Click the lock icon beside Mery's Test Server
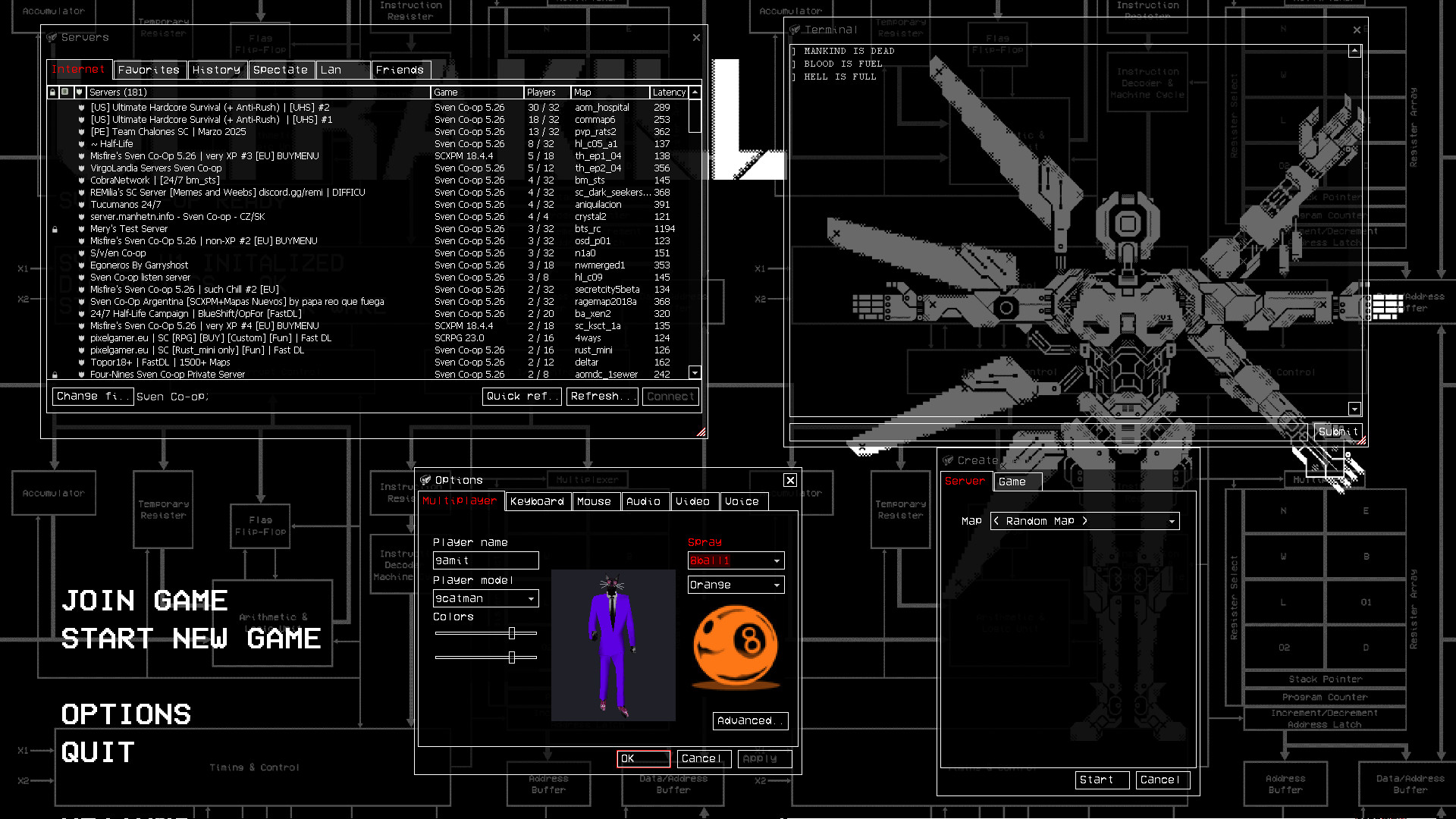Viewport: 1456px width, 819px height. [54, 228]
